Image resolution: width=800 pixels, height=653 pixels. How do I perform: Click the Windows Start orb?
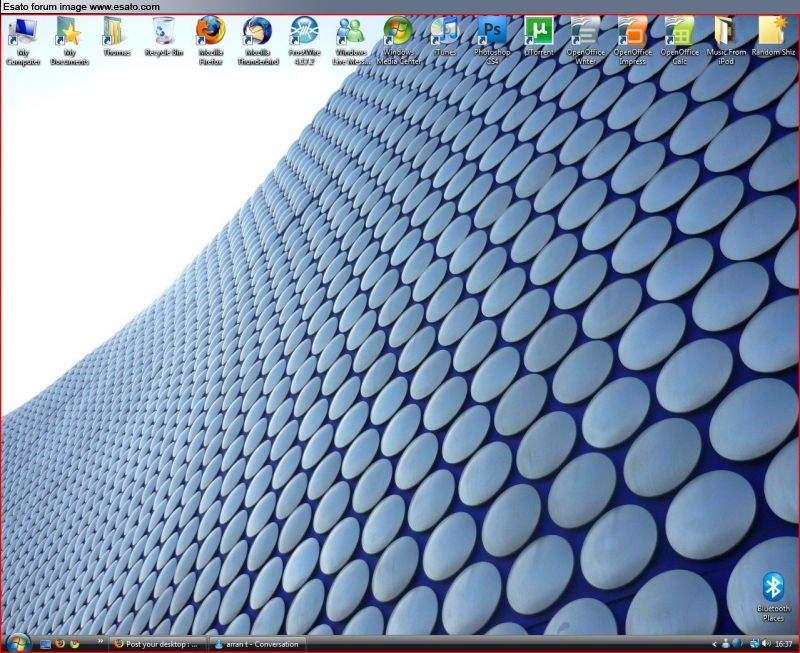pyautogui.click(x=17, y=643)
